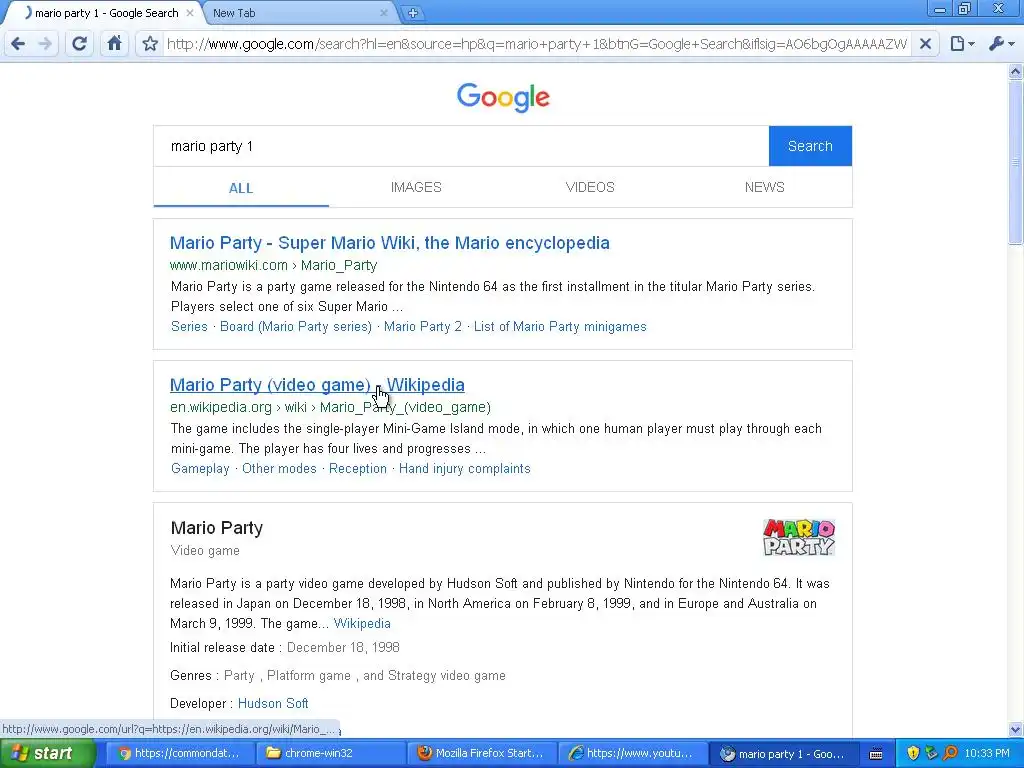Click the orange magnifier tray icon
Image resolution: width=1024 pixels, height=768 pixels.
950,754
